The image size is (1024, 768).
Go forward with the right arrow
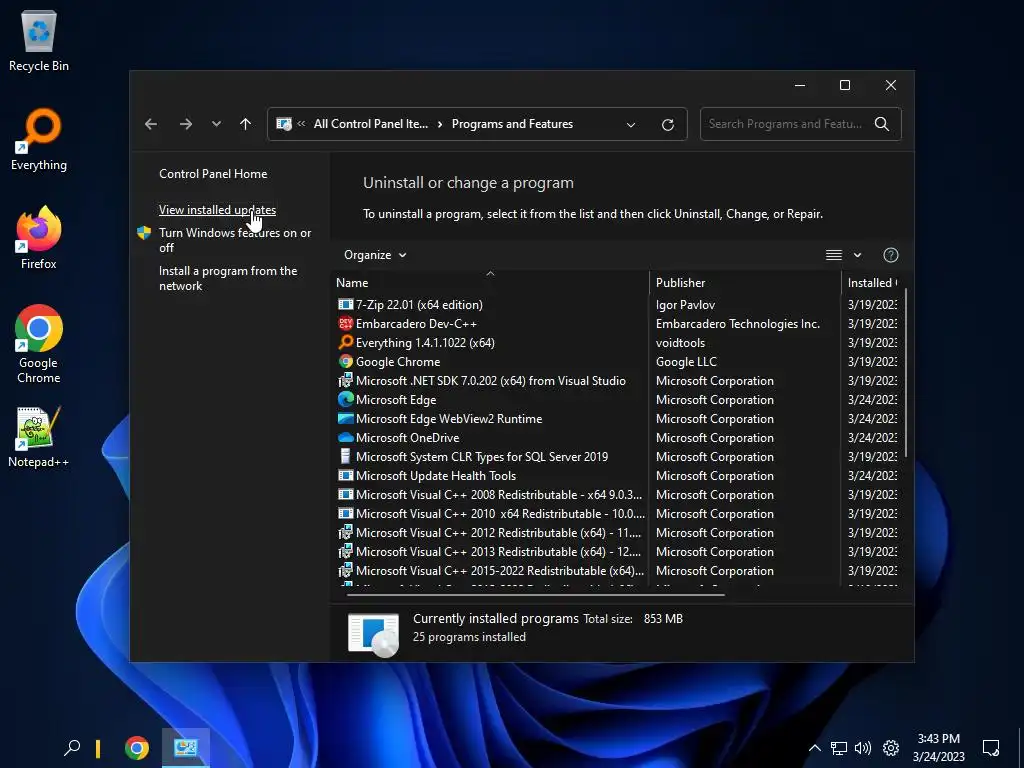[186, 124]
